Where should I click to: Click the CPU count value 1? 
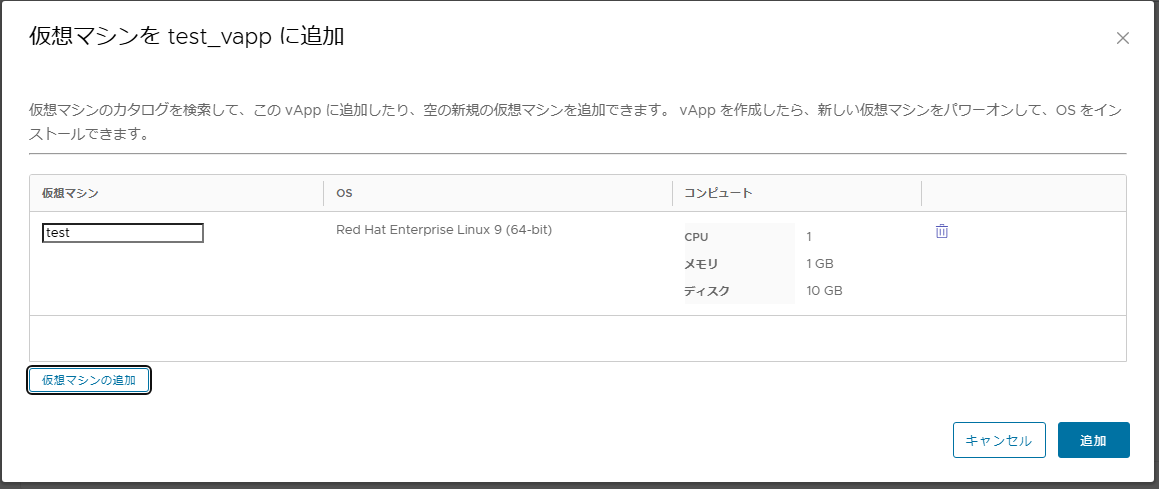click(x=809, y=236)
